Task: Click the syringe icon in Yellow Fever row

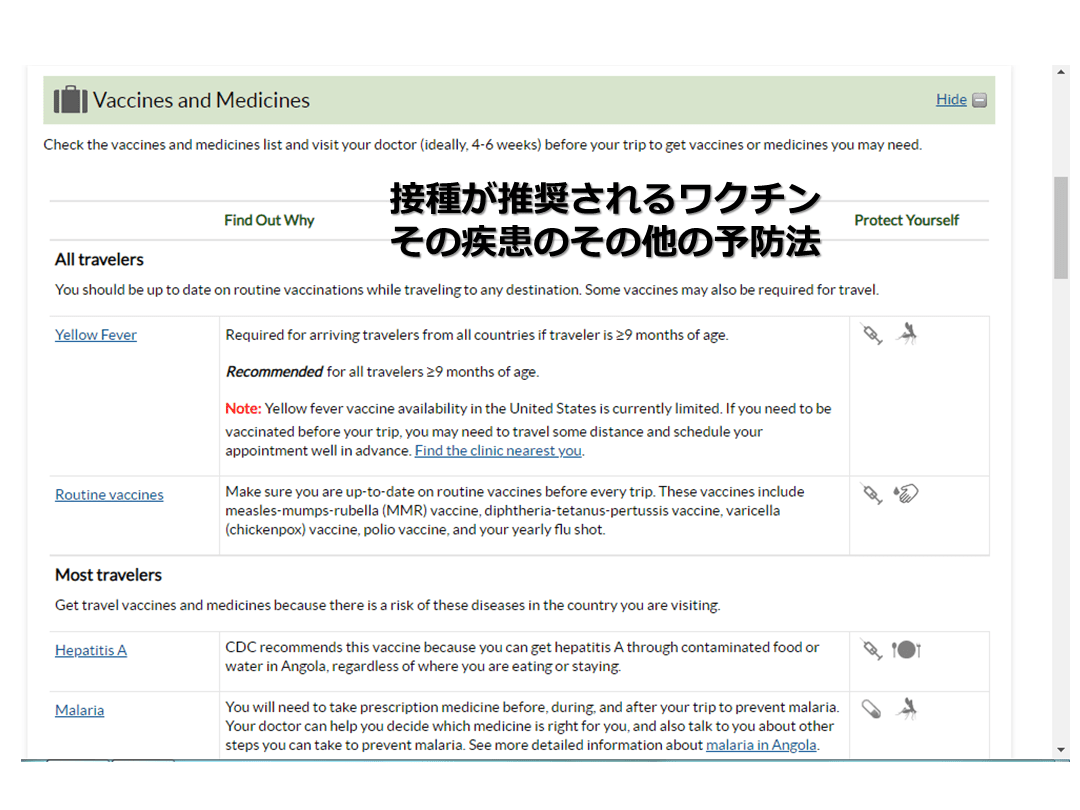Action: (x=872, y=334)
